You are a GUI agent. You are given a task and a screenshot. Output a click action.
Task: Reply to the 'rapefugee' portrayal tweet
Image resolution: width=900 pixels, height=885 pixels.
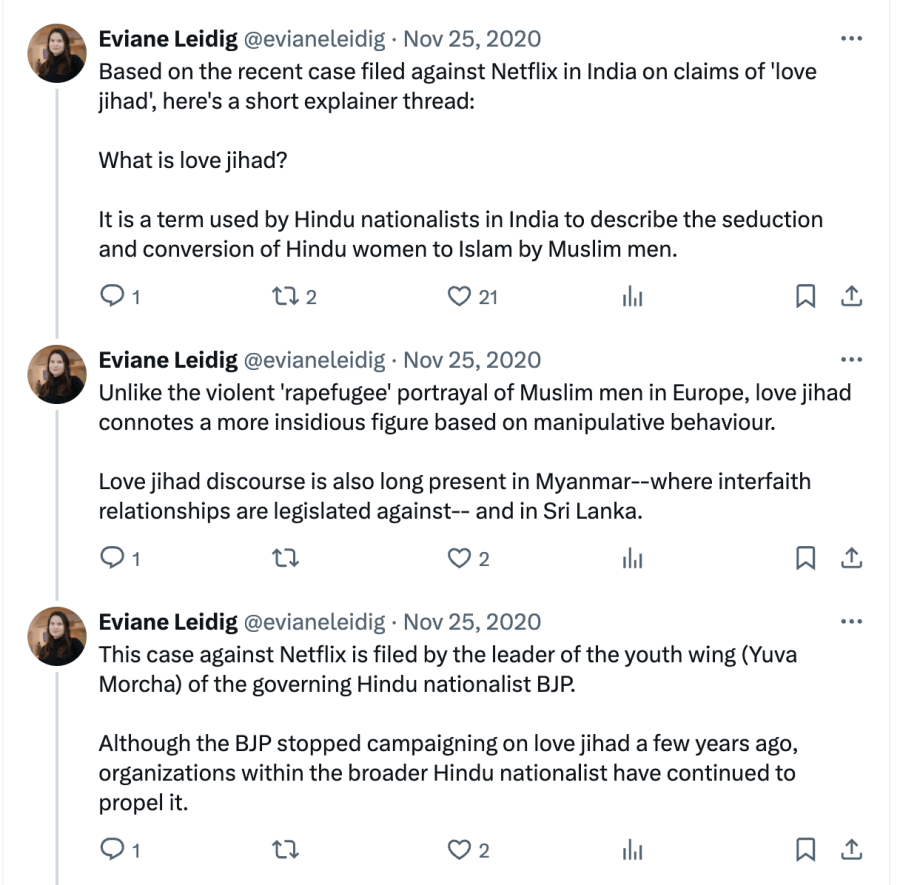point(113,559)
